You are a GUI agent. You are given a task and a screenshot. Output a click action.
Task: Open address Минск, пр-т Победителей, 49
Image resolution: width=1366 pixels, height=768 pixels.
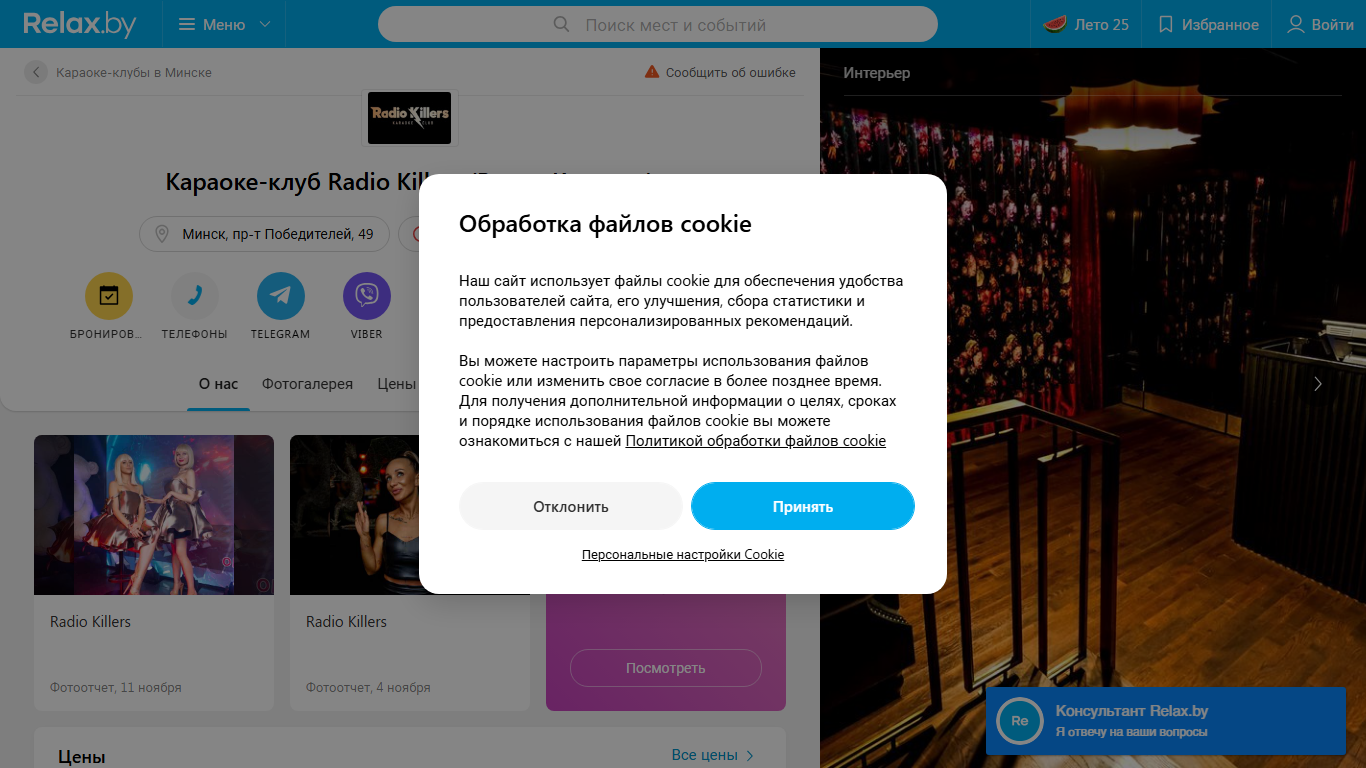pos(264,234)
